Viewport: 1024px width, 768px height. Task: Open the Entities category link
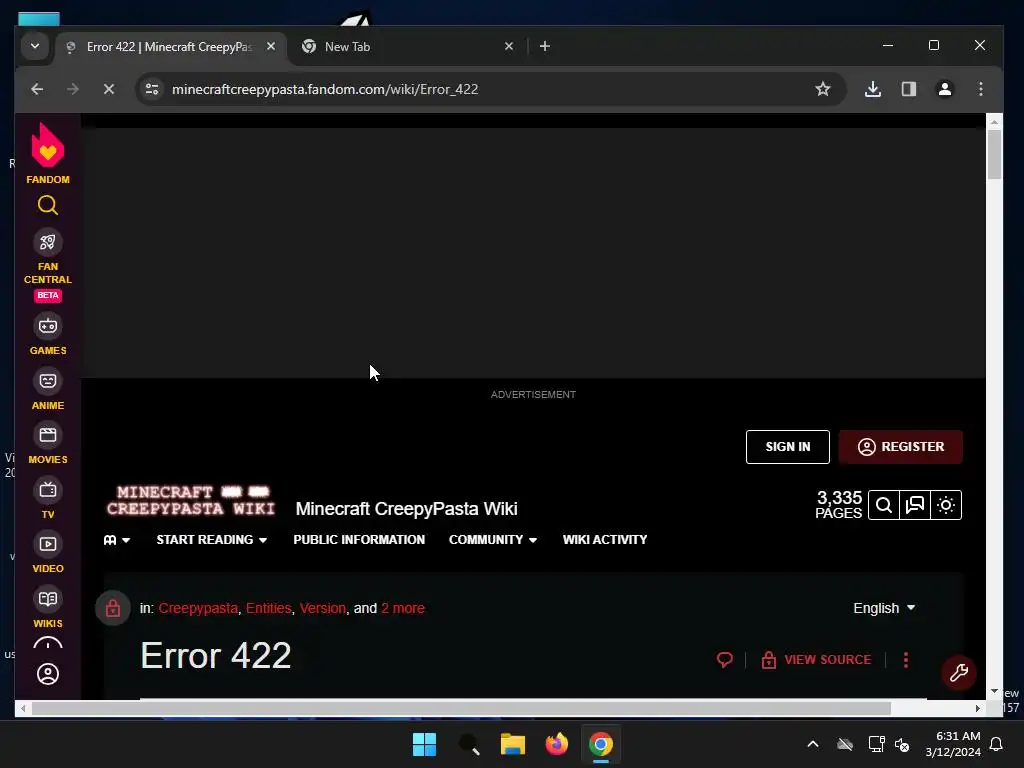pyautogui.click(x=268, y=608)
